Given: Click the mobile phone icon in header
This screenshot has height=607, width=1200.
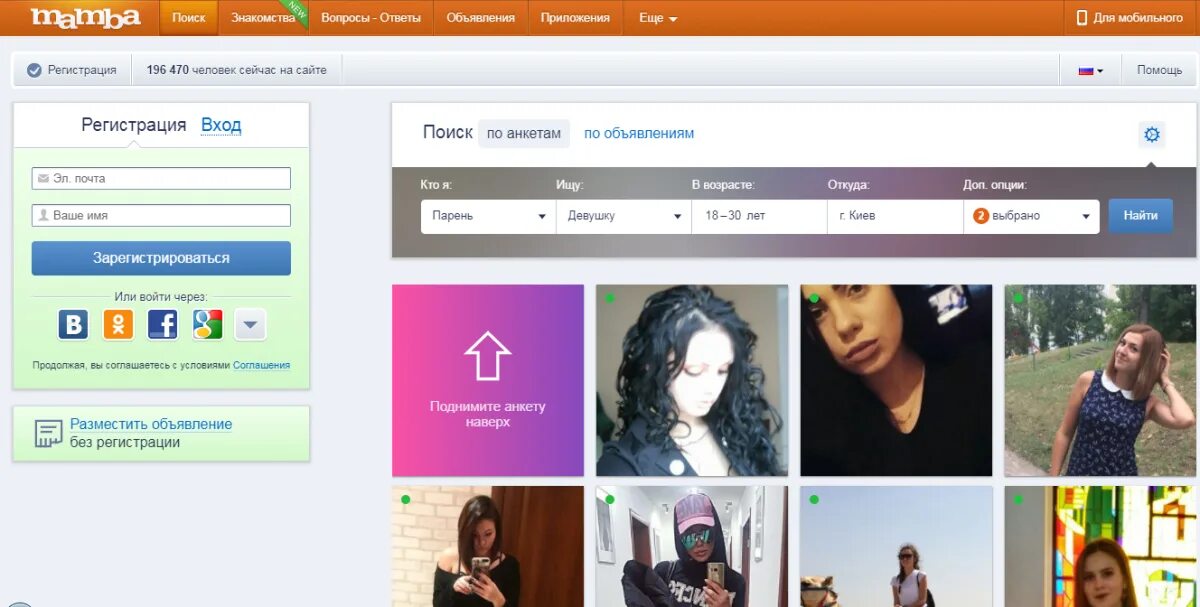Looking at the screenshot, I should pyautogui.click(x=1081, y=18).
